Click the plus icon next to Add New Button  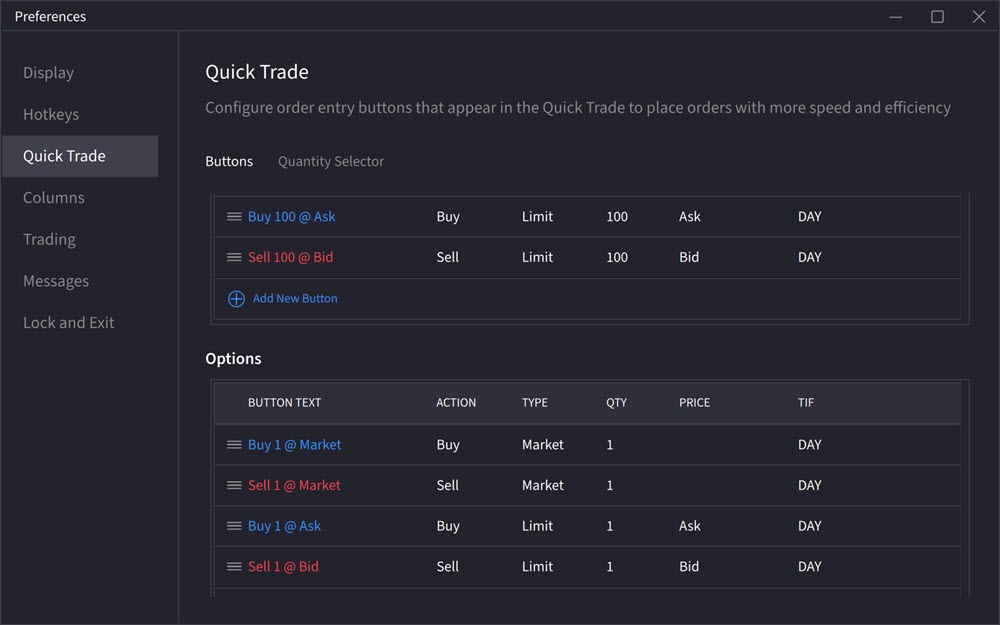[235, 298]
